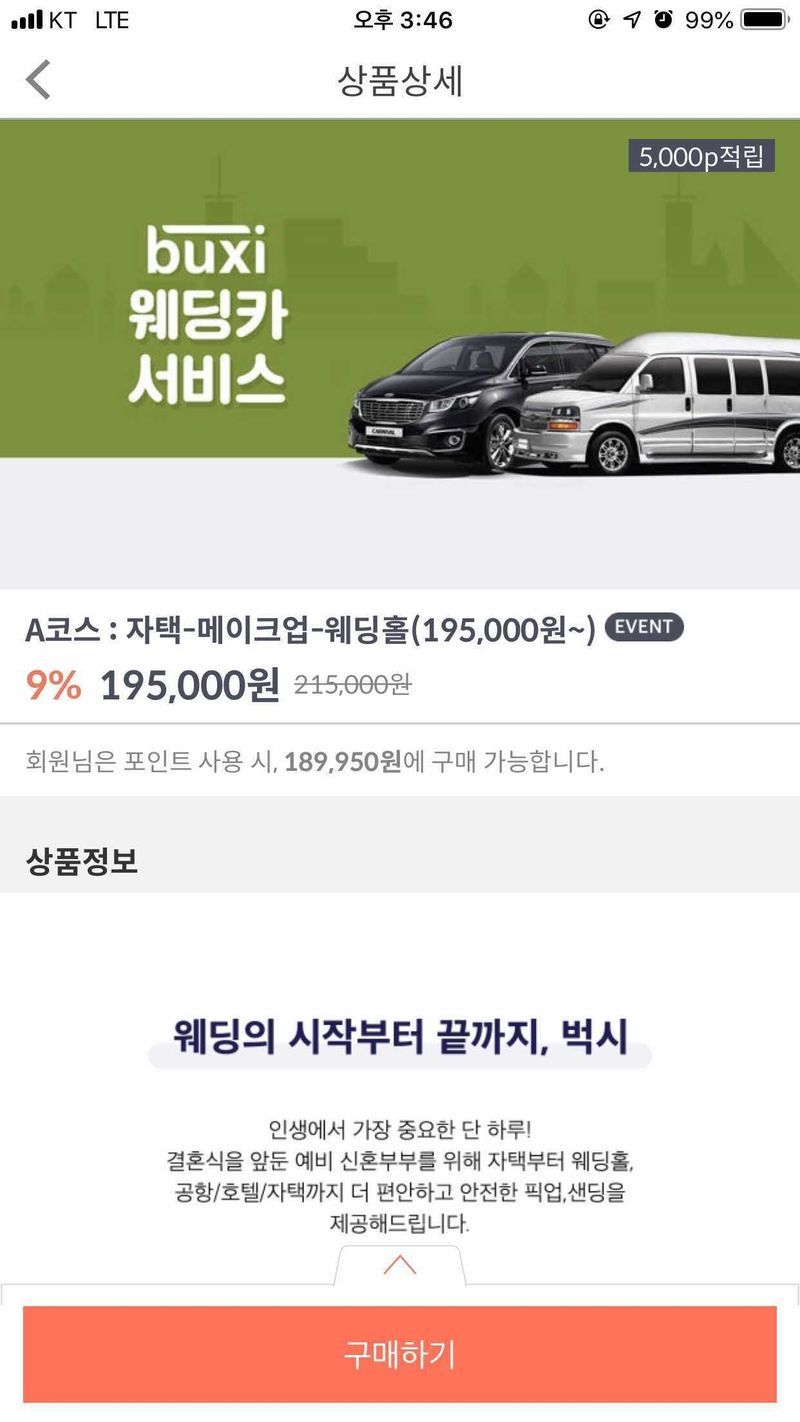Tap the 구매하기 purchase button
The height and width of the screenshot is (1422, 800).
pyautogui.click(x=400, y=1354)
